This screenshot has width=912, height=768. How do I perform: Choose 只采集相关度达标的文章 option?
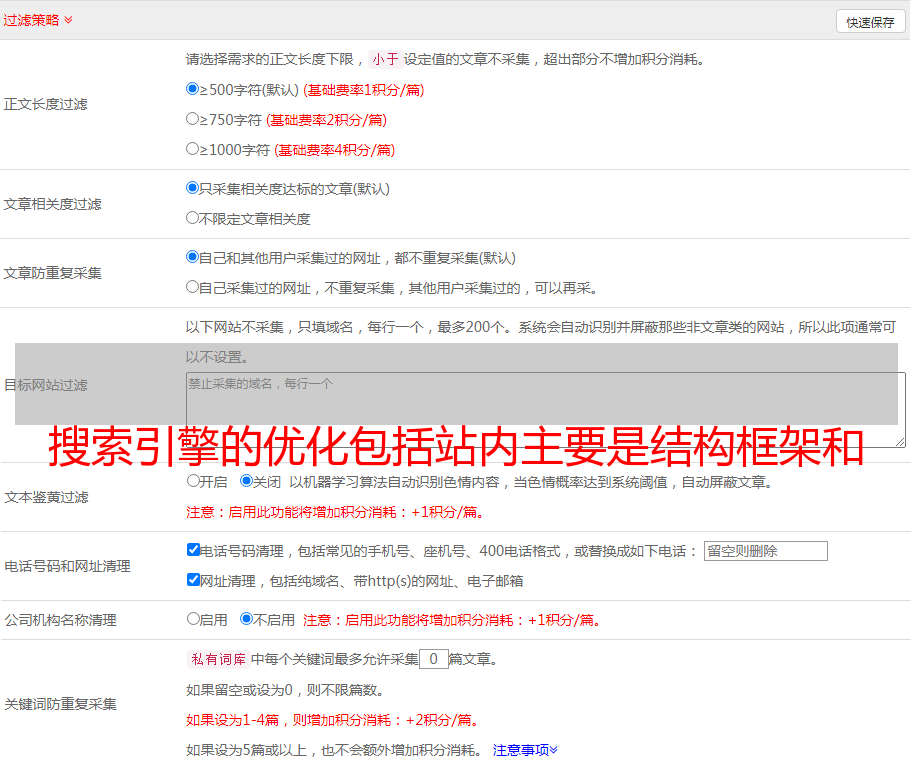(x=193, y=188)
